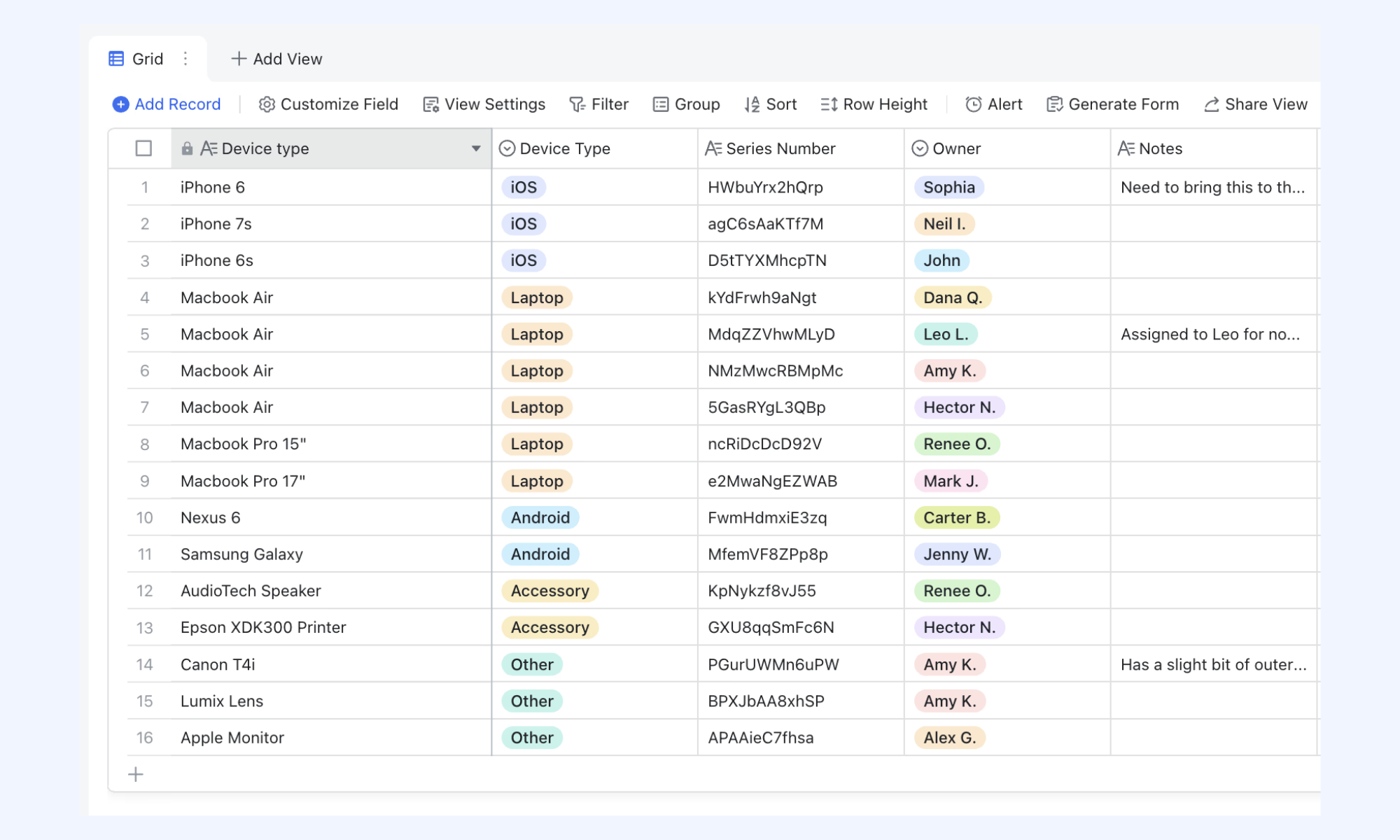Click the Sophia owner tag
The width and height of the screenshot is (1400, 840).
coord(949,187)
